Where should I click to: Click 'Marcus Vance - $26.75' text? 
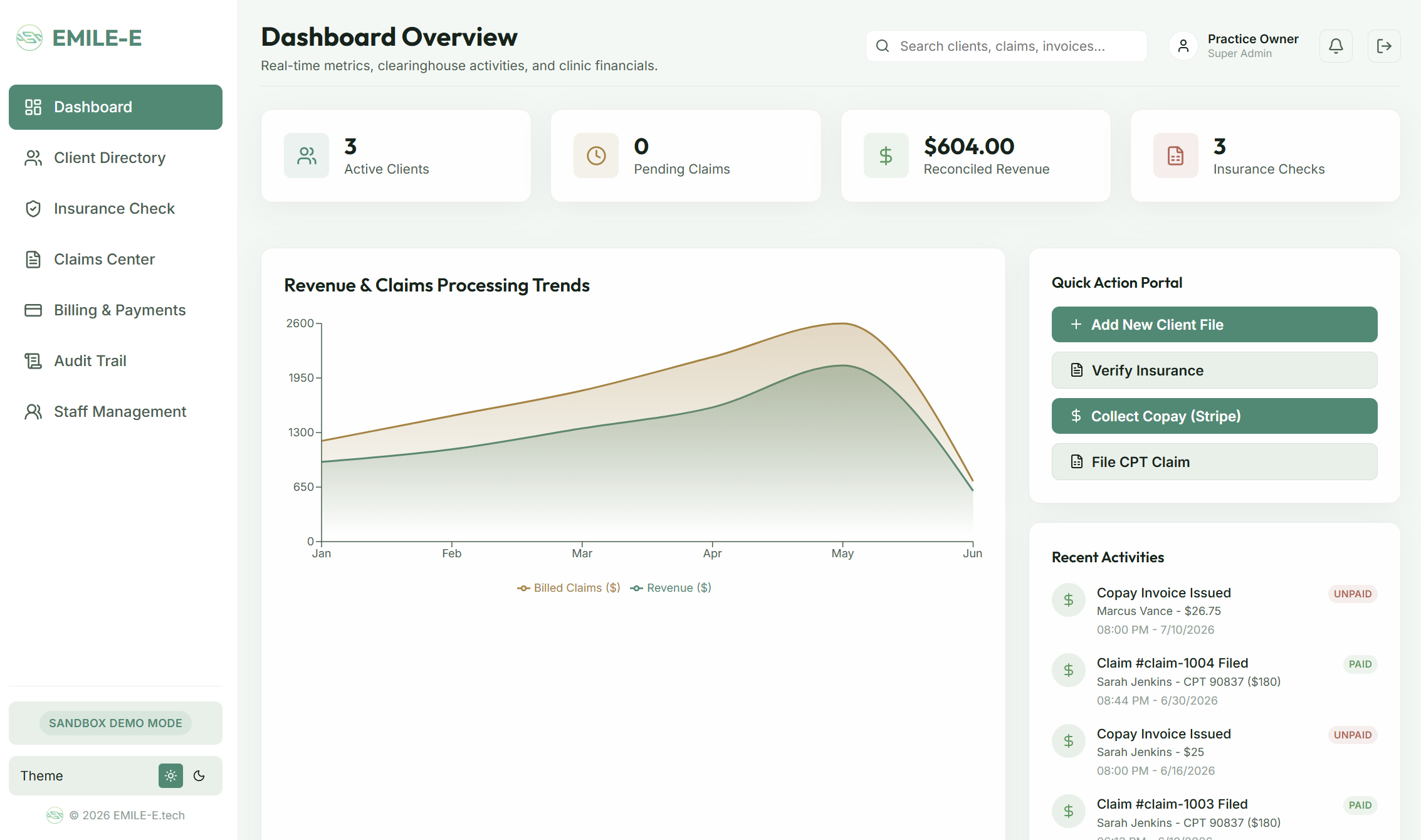(x=1159, y=611)
